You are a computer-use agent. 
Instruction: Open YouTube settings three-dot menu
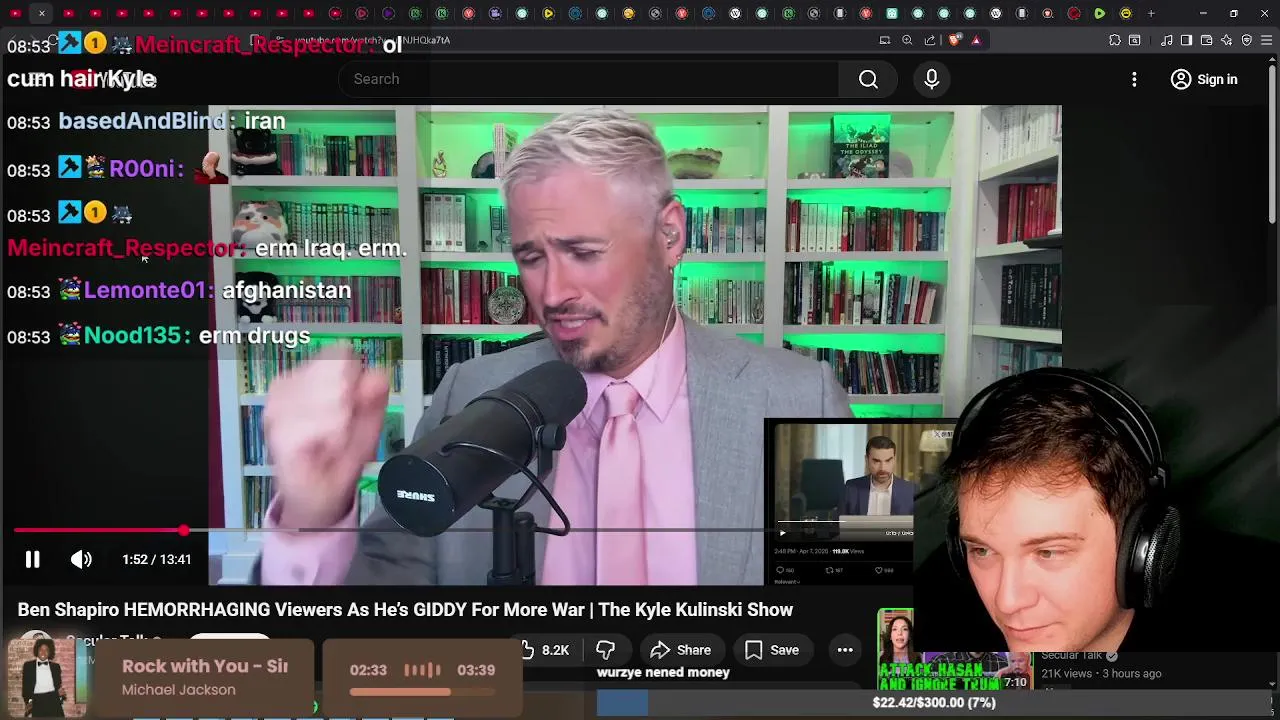1134,79
